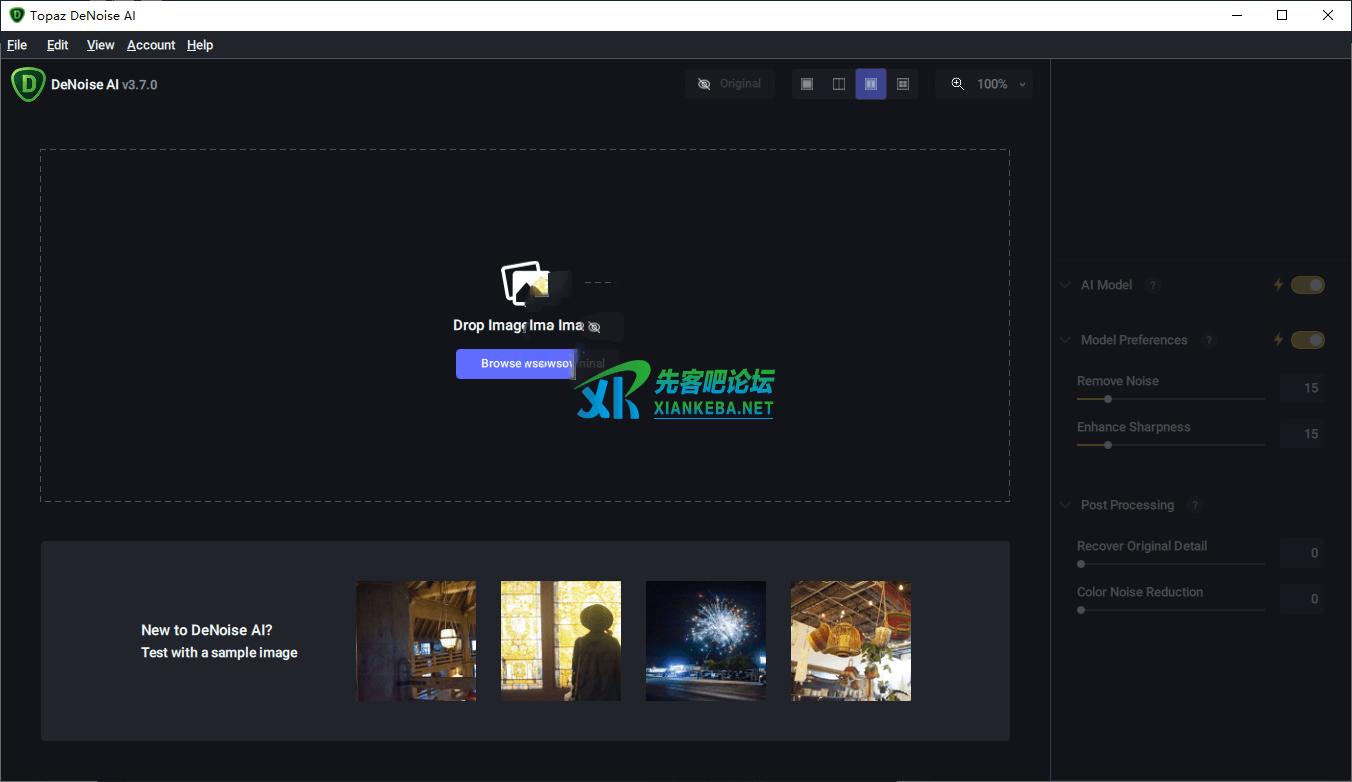Screen dimensions: 1352x782
Task: Open the zoom percentage dropdown
Action: coord(1022,84)
